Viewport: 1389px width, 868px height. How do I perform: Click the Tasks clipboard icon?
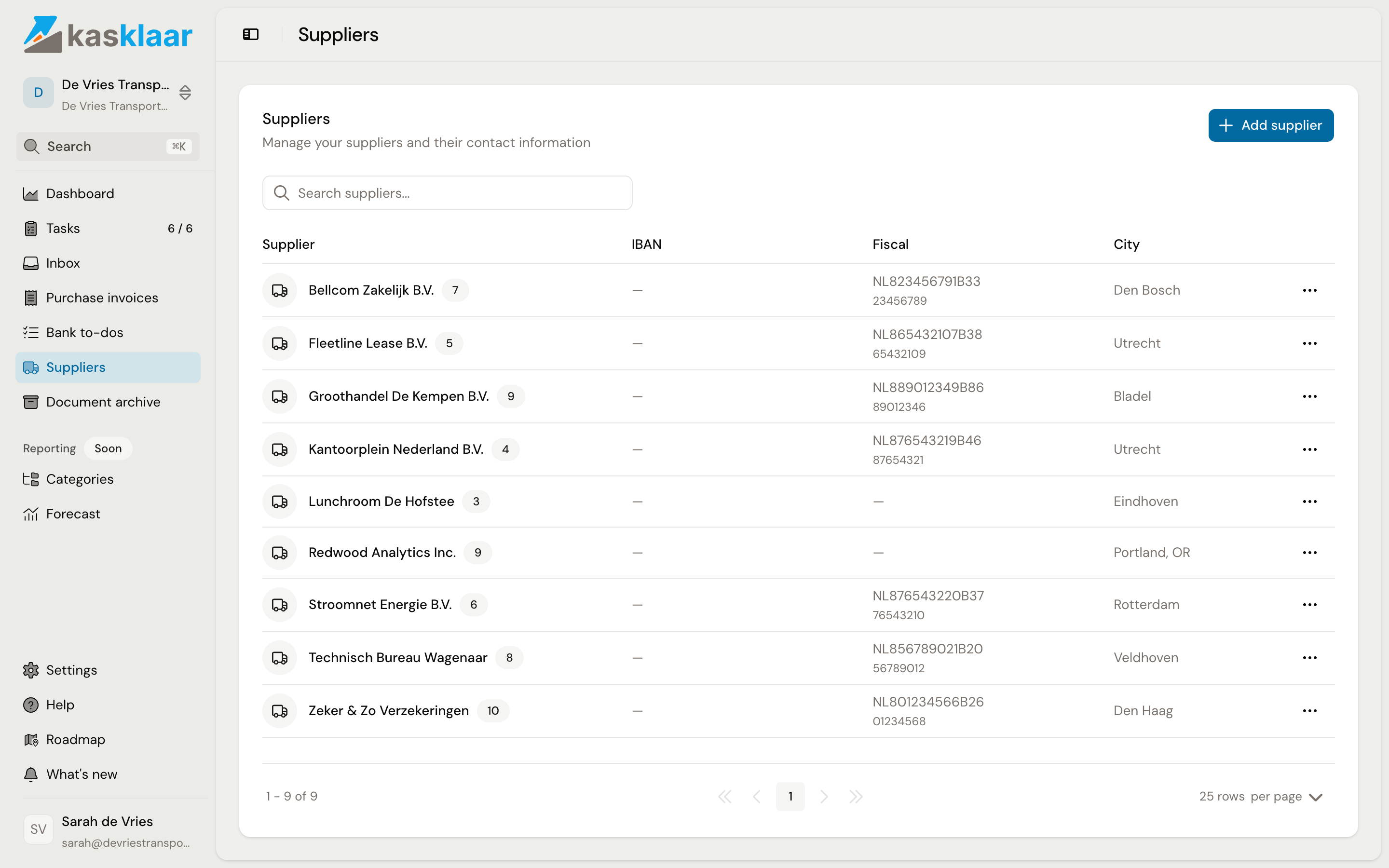(30, 229)
